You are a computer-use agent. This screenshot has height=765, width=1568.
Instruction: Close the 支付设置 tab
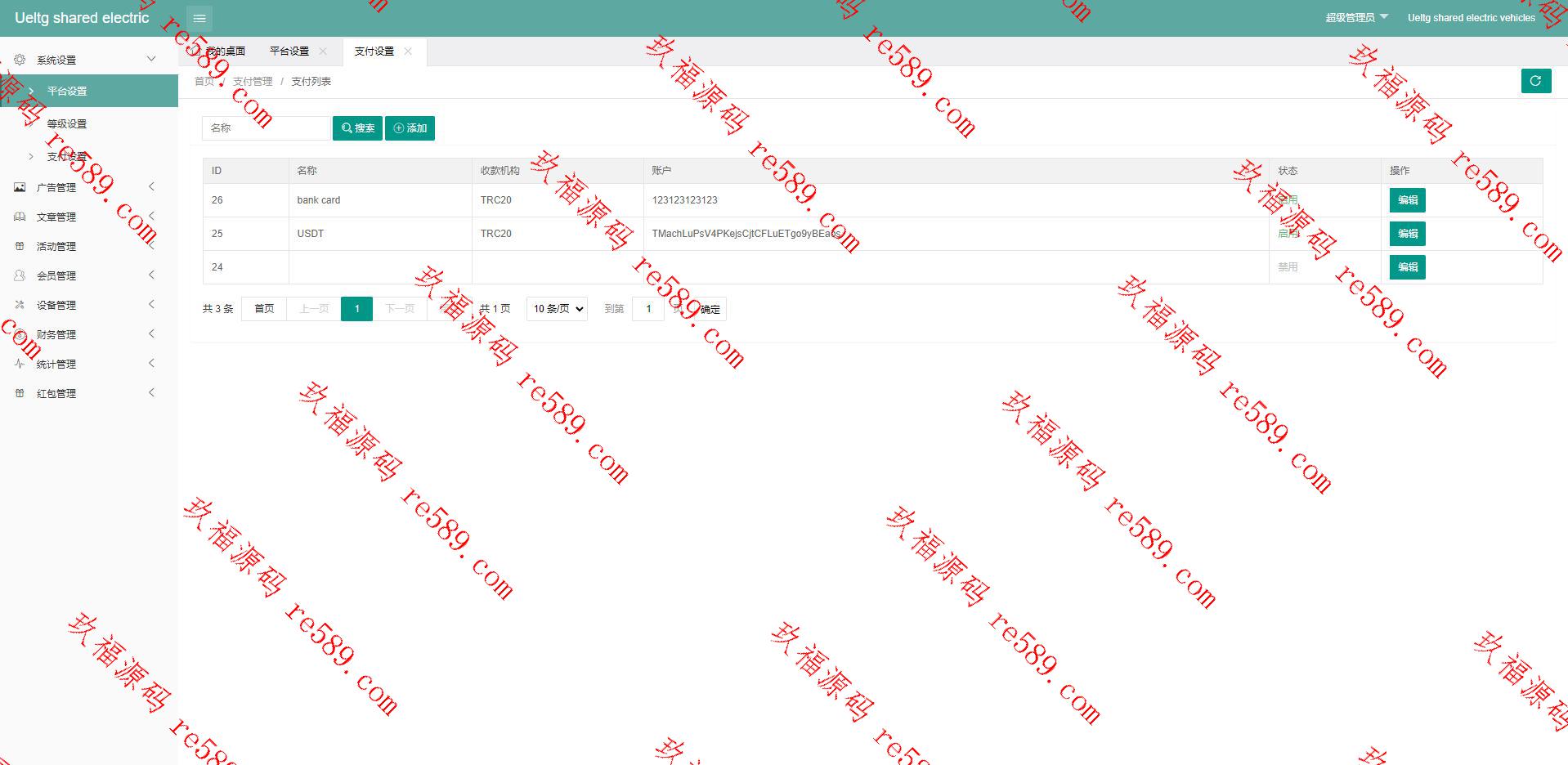[x=408, y=51]
